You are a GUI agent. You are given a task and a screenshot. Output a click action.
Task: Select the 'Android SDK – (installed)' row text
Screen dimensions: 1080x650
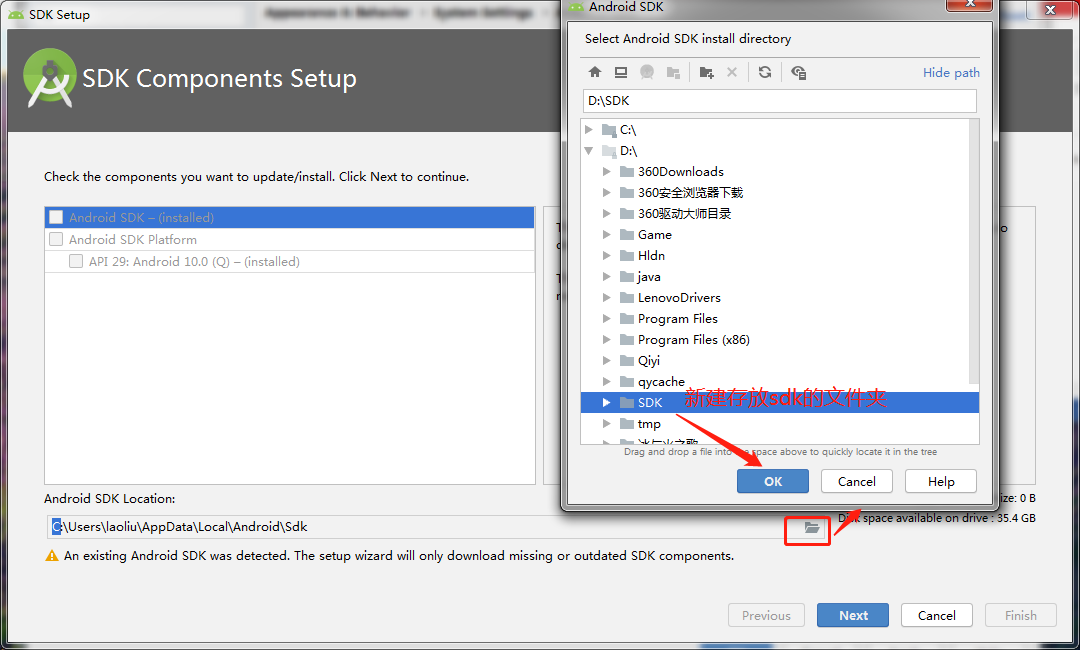point(141,218)
